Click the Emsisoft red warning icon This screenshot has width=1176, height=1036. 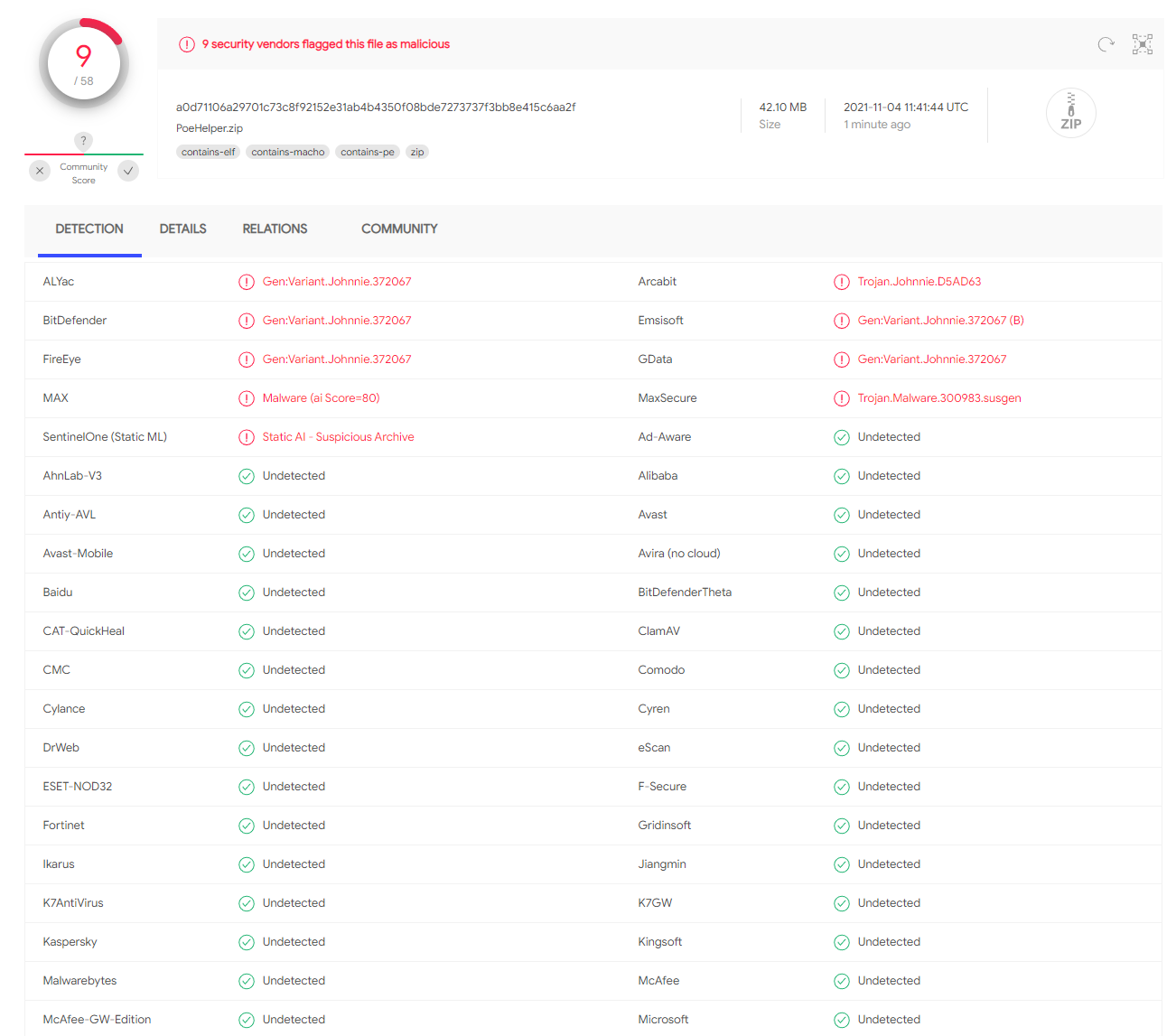[842, 321]
